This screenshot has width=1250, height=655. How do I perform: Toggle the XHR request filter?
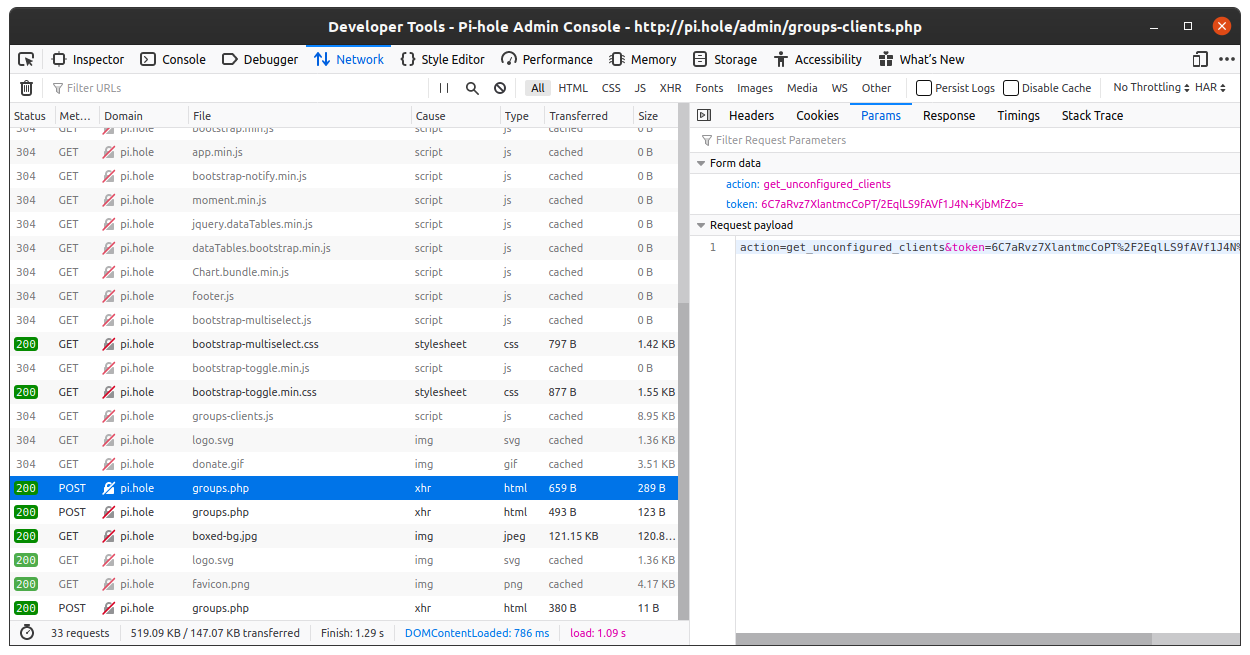[x=670, y=88]
